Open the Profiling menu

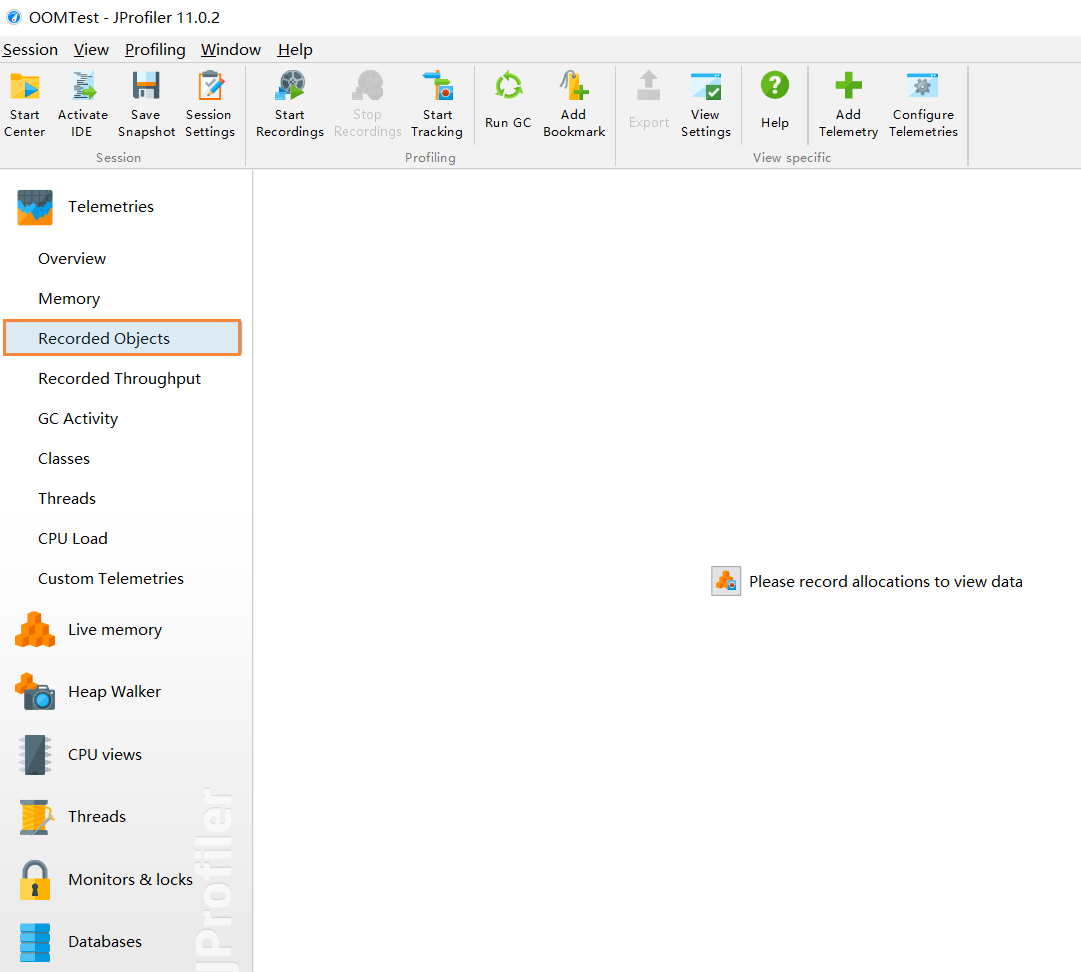coord(155,50)
